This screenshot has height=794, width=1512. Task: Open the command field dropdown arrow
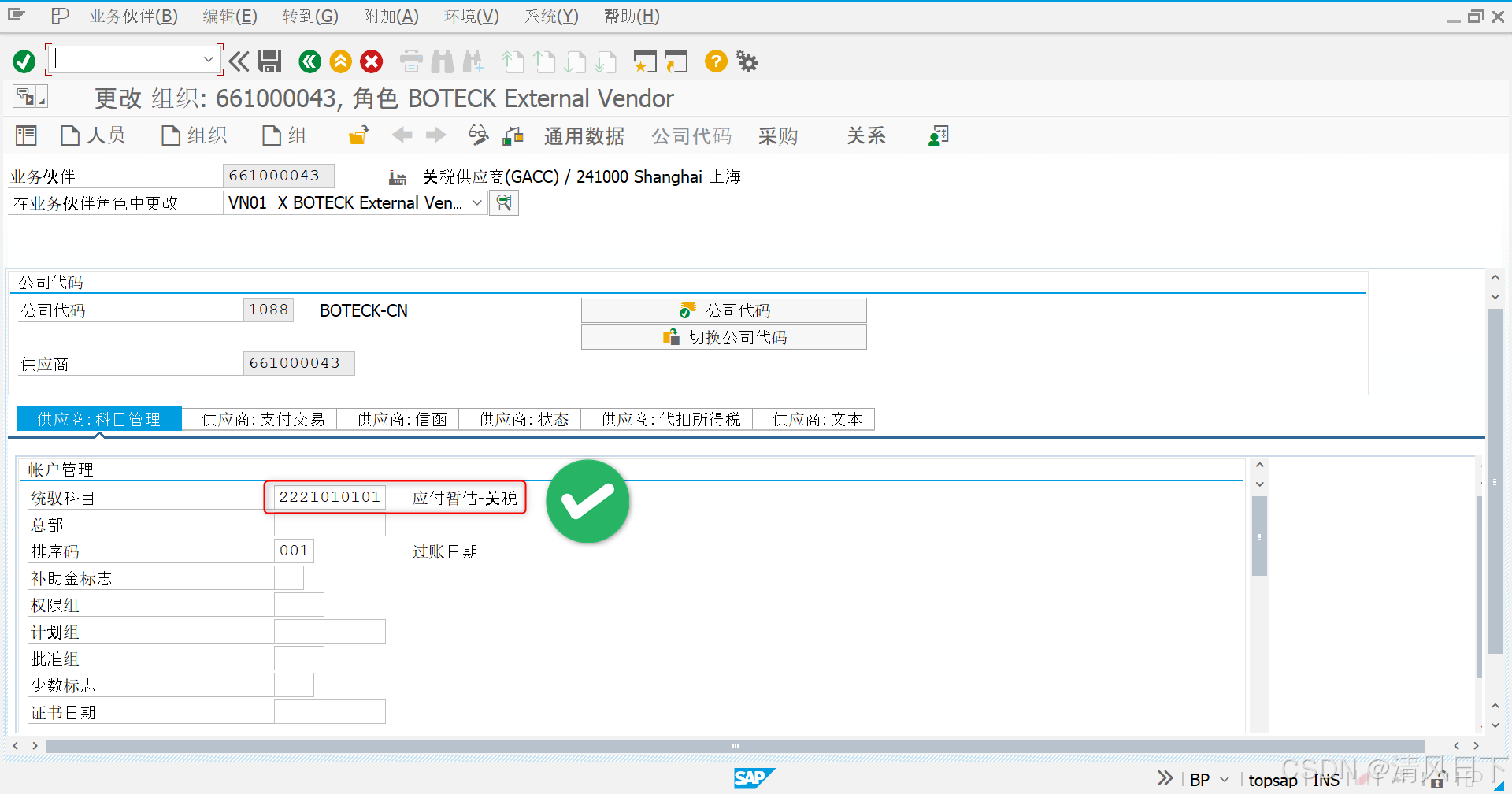(x=208, y=59)
